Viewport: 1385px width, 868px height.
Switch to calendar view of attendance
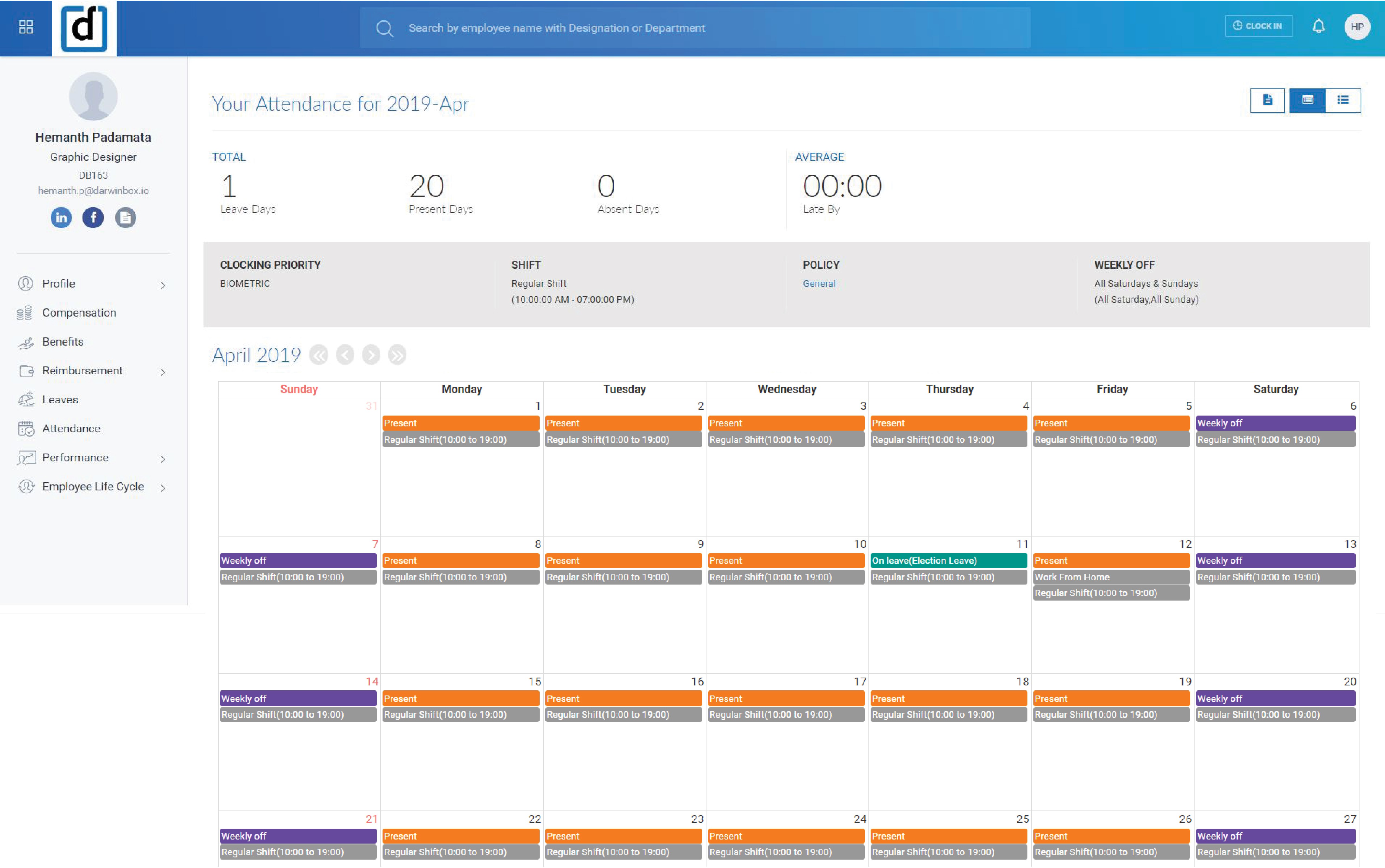pyautogui.click(x=1307, y=100)
